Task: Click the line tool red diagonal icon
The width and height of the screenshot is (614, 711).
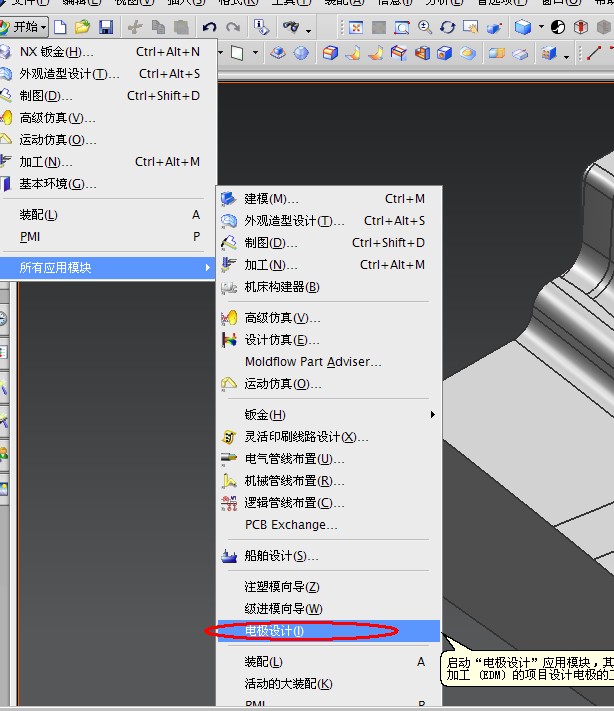Action: click(x=594, y=54)
